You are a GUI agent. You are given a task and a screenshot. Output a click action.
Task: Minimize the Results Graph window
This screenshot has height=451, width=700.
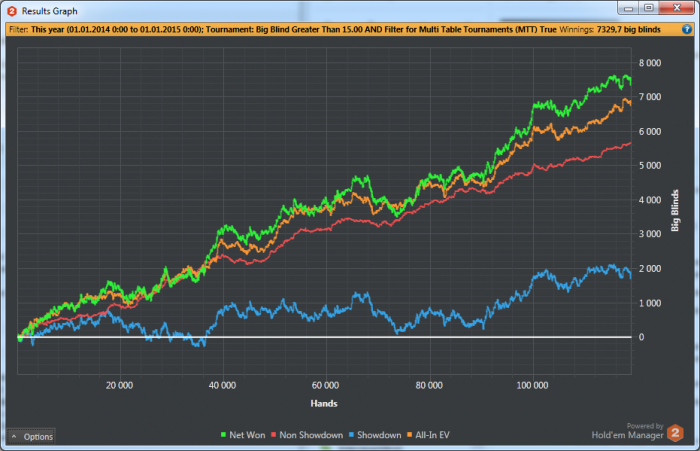(628, 8)
